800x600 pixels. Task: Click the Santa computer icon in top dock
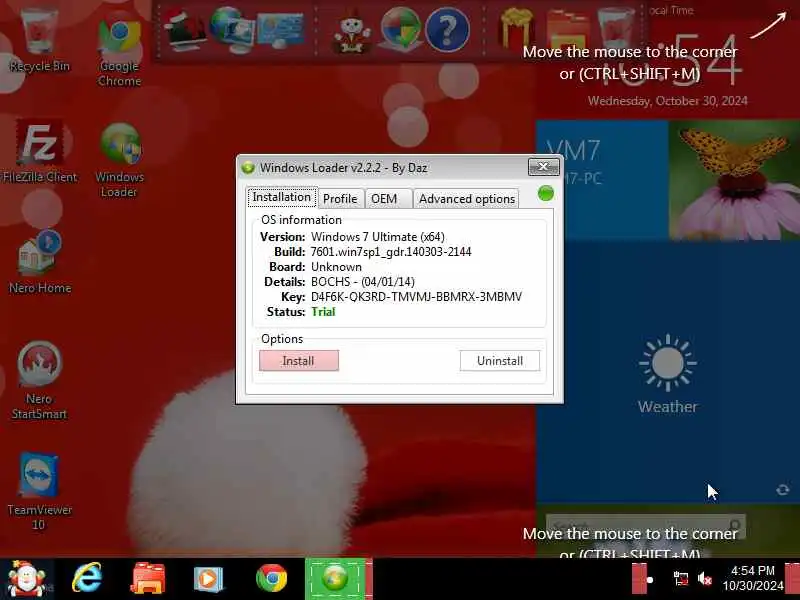coord(184,29)
